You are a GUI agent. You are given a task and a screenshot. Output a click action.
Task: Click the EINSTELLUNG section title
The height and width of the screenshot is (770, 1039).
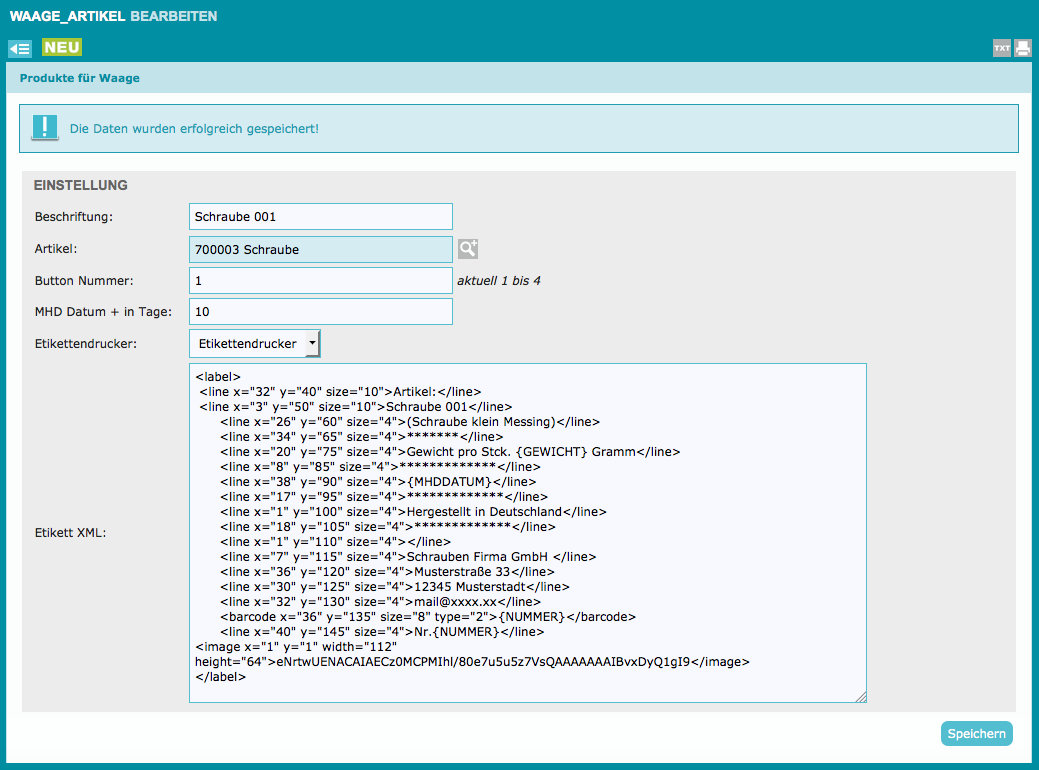pyautogui.click(x=81, y=185)
